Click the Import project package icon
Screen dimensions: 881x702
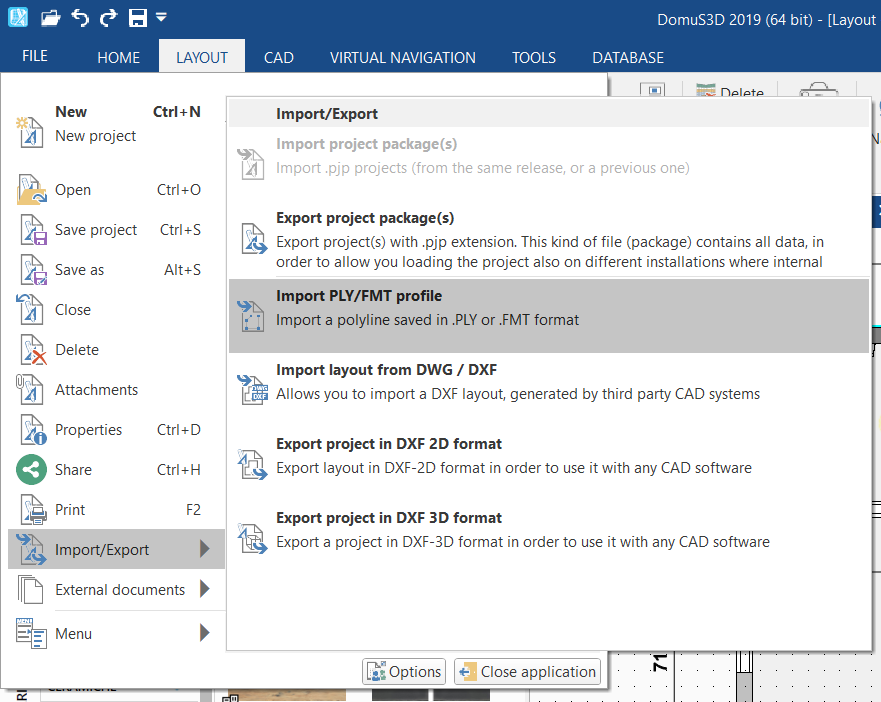[251, 164]
